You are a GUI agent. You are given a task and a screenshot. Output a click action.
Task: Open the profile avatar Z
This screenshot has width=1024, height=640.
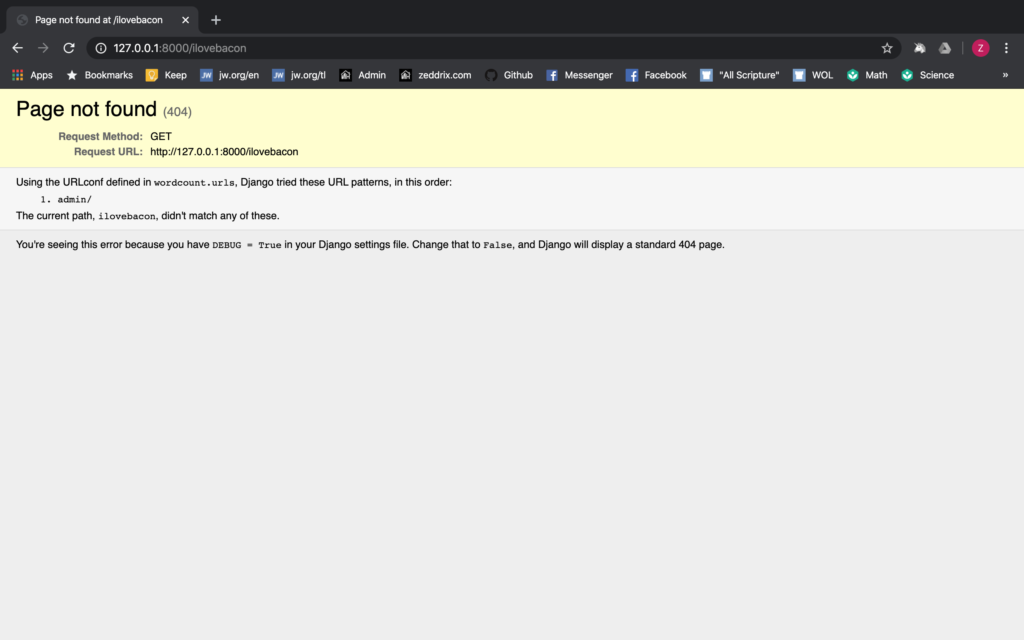980,48
